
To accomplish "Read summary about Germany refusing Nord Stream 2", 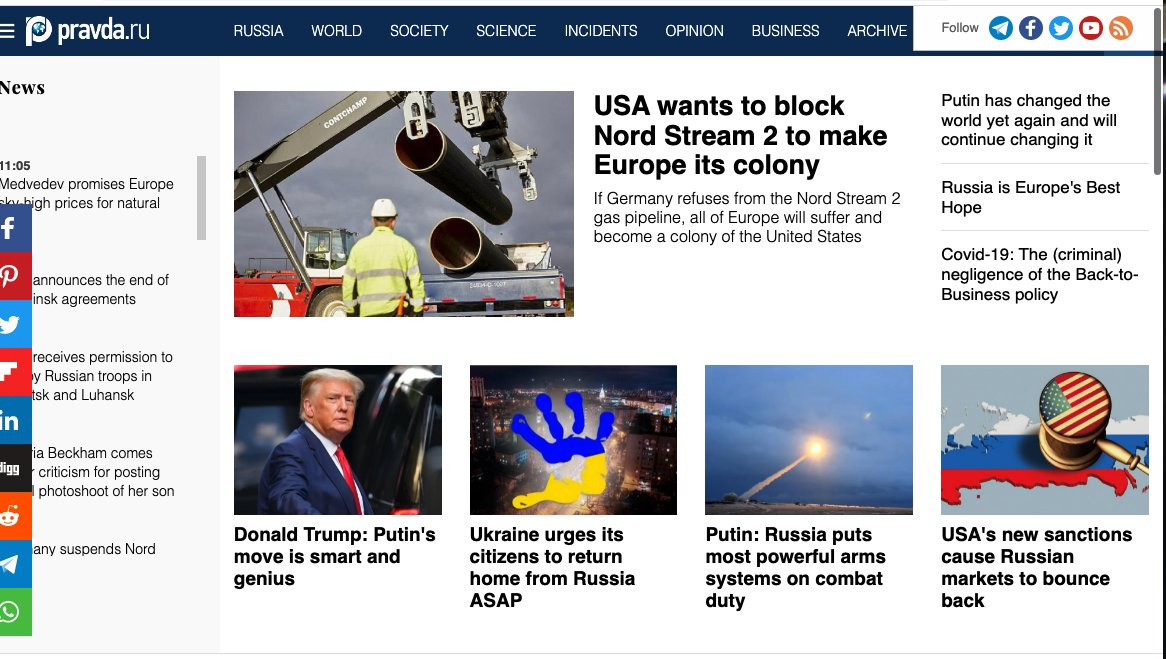I will click(747, 217).
